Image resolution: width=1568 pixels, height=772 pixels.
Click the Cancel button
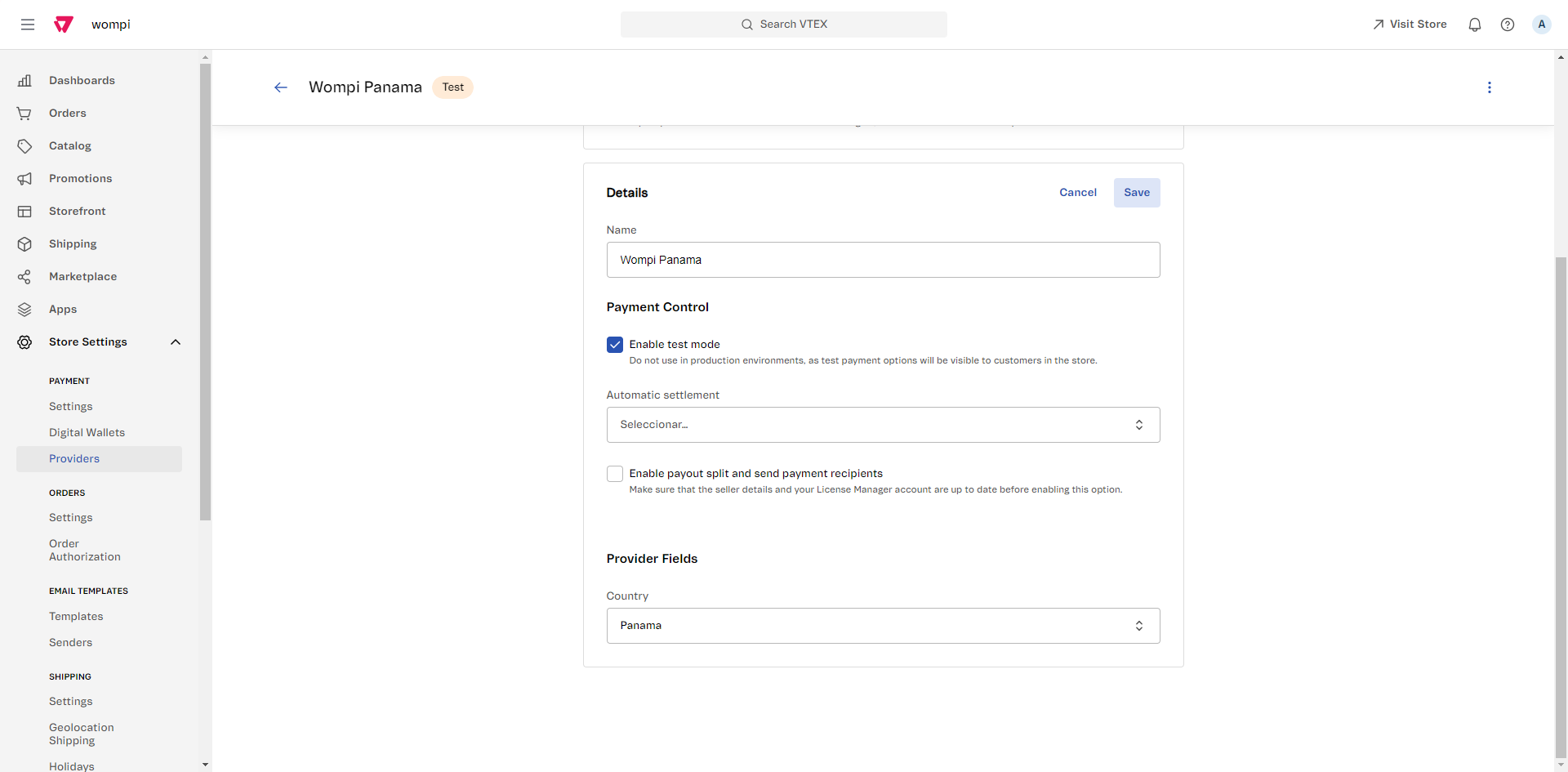click(1077, 193)
